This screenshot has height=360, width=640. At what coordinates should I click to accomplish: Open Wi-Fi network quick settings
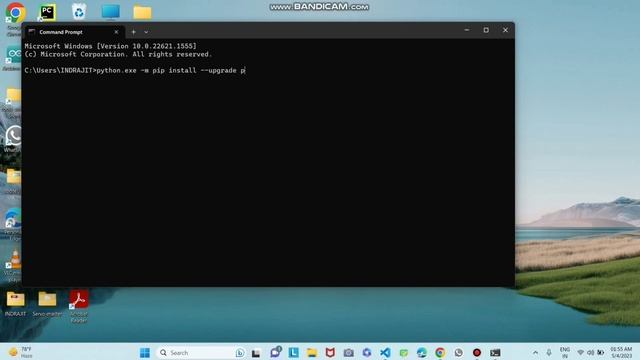click(580, 353)
